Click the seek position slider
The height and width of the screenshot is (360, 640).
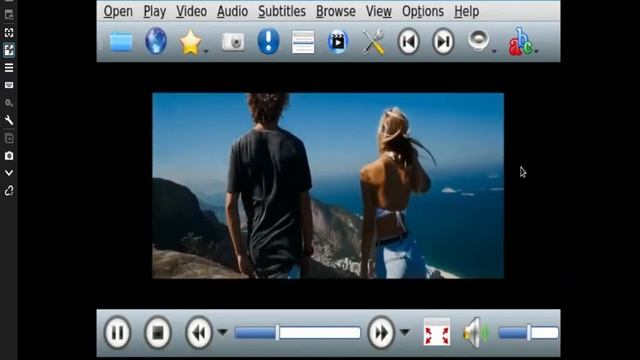[x=298, y=333]
